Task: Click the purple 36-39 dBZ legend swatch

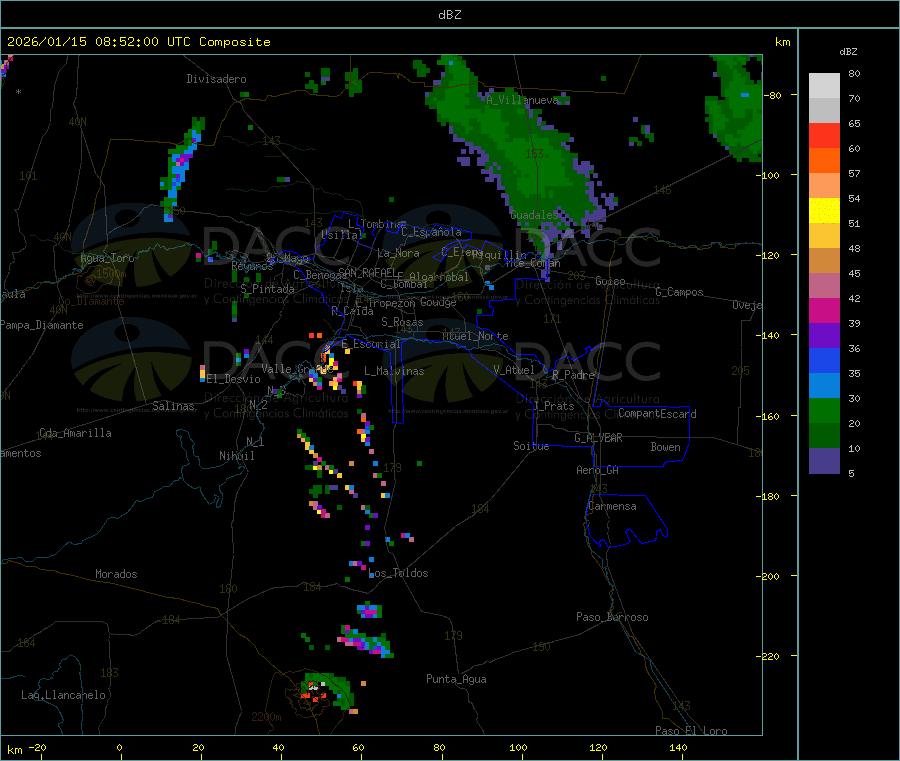Action: click(x=824, y=336)
